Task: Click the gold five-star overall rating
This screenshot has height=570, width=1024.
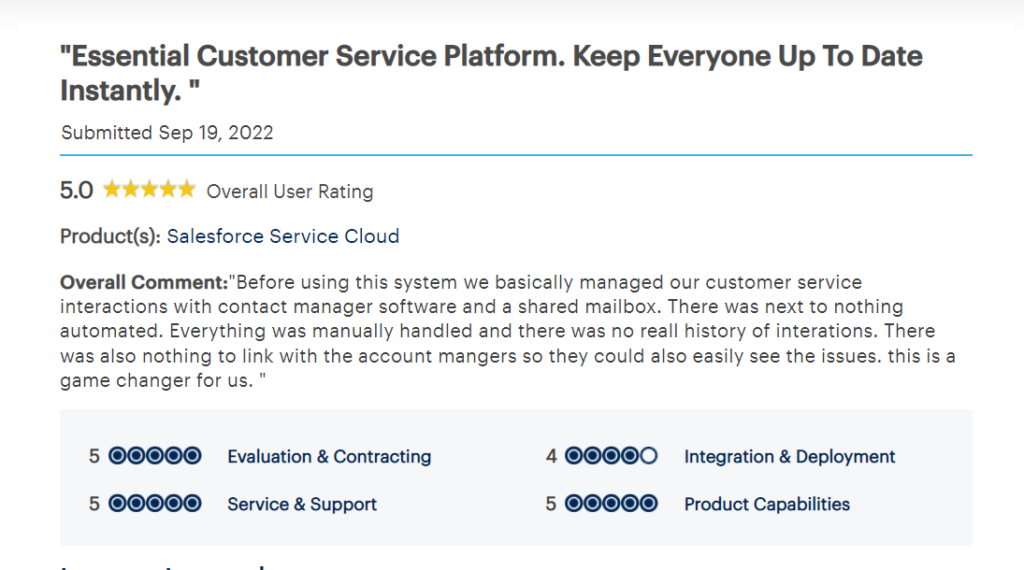Action: (149, 190)
